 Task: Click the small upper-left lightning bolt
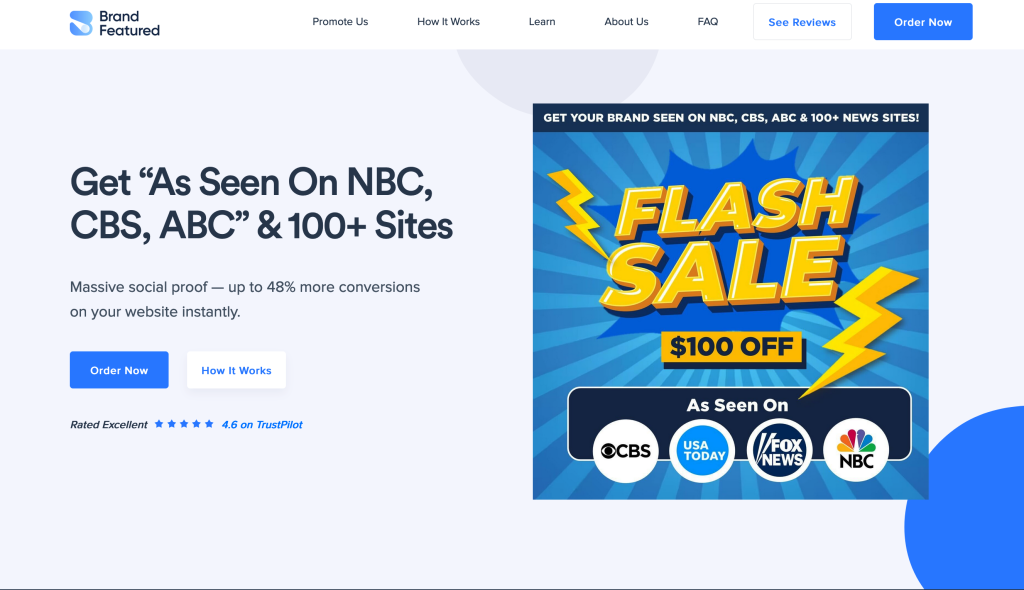tap(576, 208)
